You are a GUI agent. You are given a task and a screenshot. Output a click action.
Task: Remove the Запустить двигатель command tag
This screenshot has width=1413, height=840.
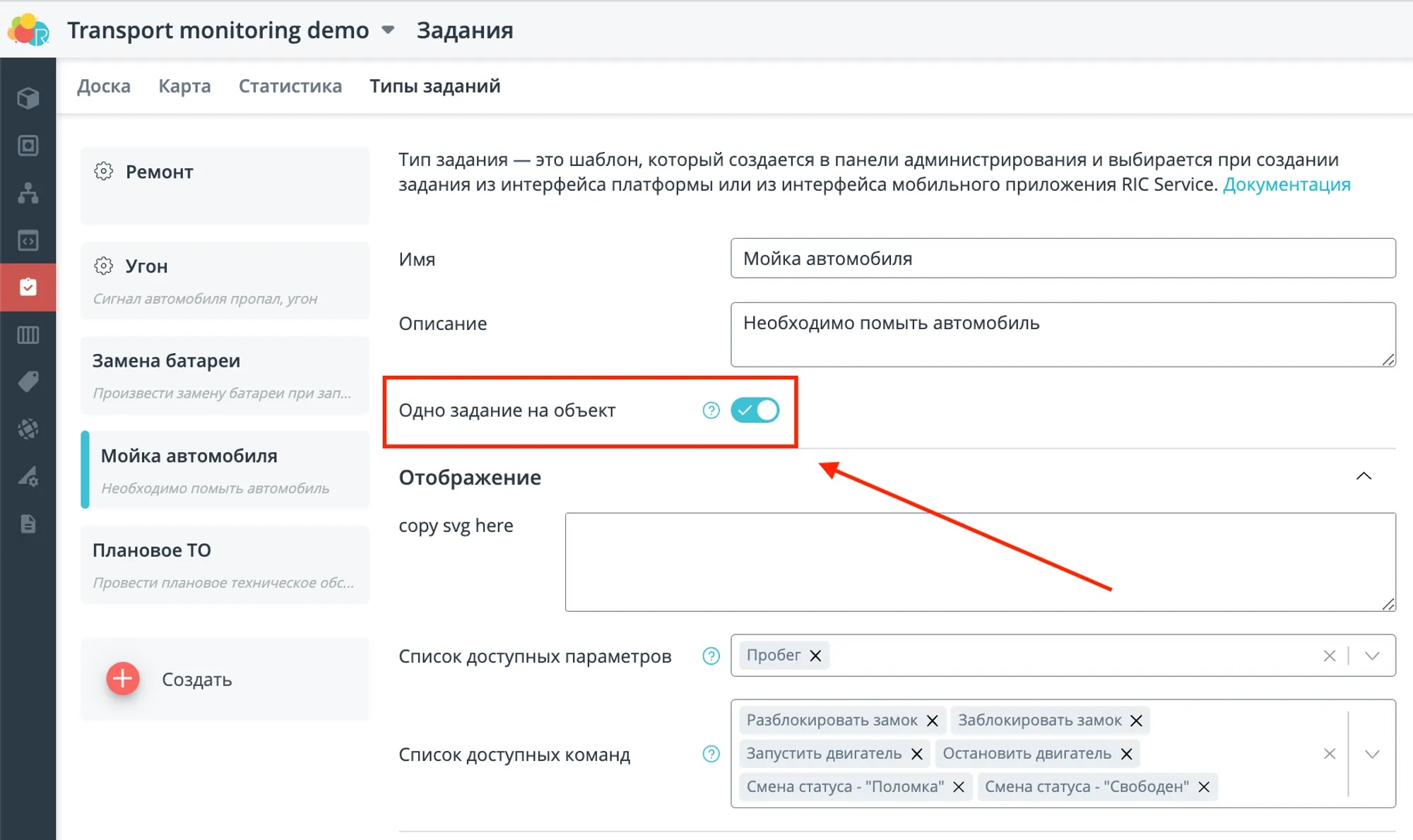(917, 754)
